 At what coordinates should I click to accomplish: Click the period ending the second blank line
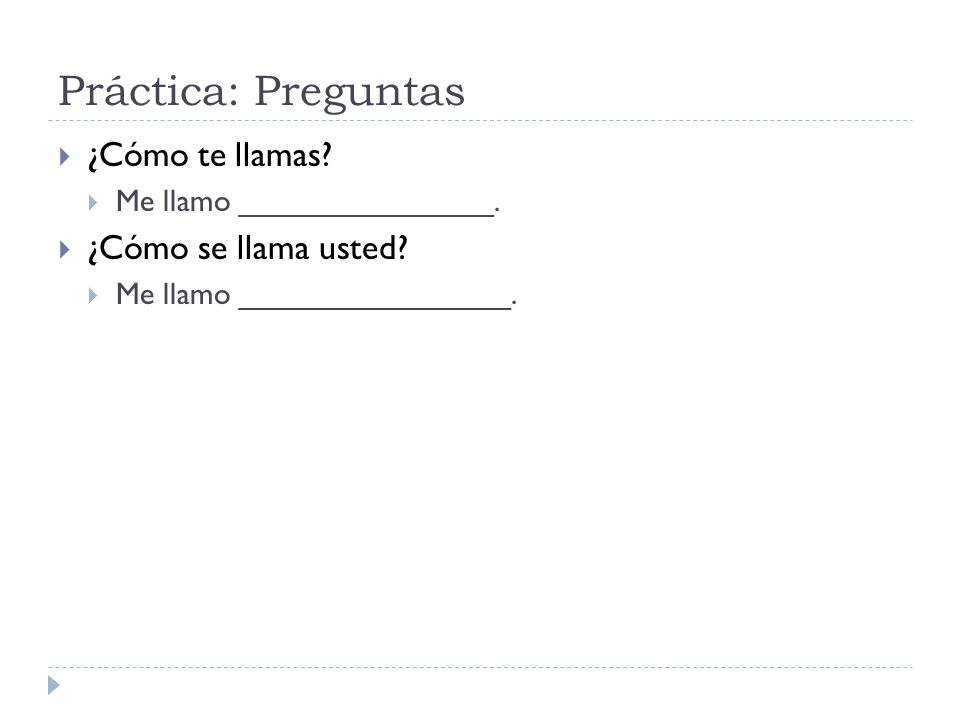(514, 303)
